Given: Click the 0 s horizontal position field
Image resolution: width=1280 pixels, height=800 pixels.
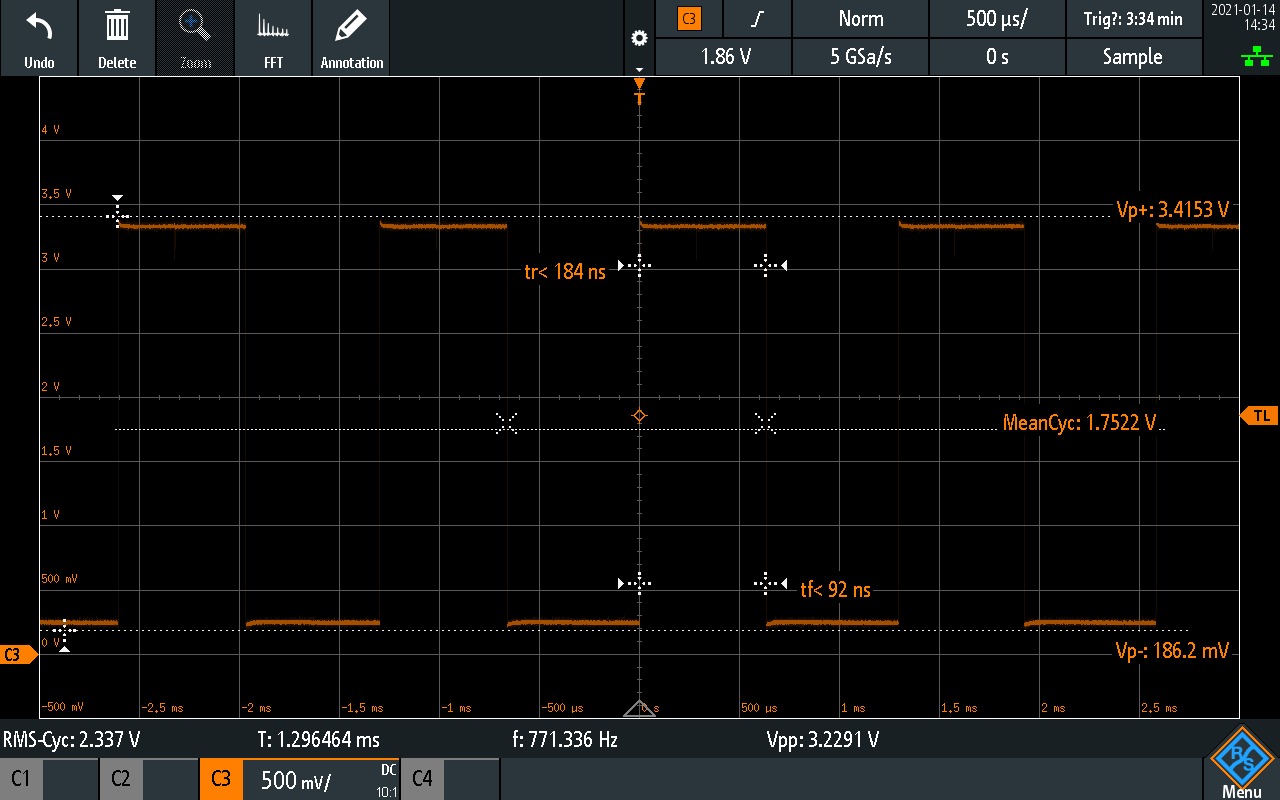Looking at the screenshot, I should (997, 57).
